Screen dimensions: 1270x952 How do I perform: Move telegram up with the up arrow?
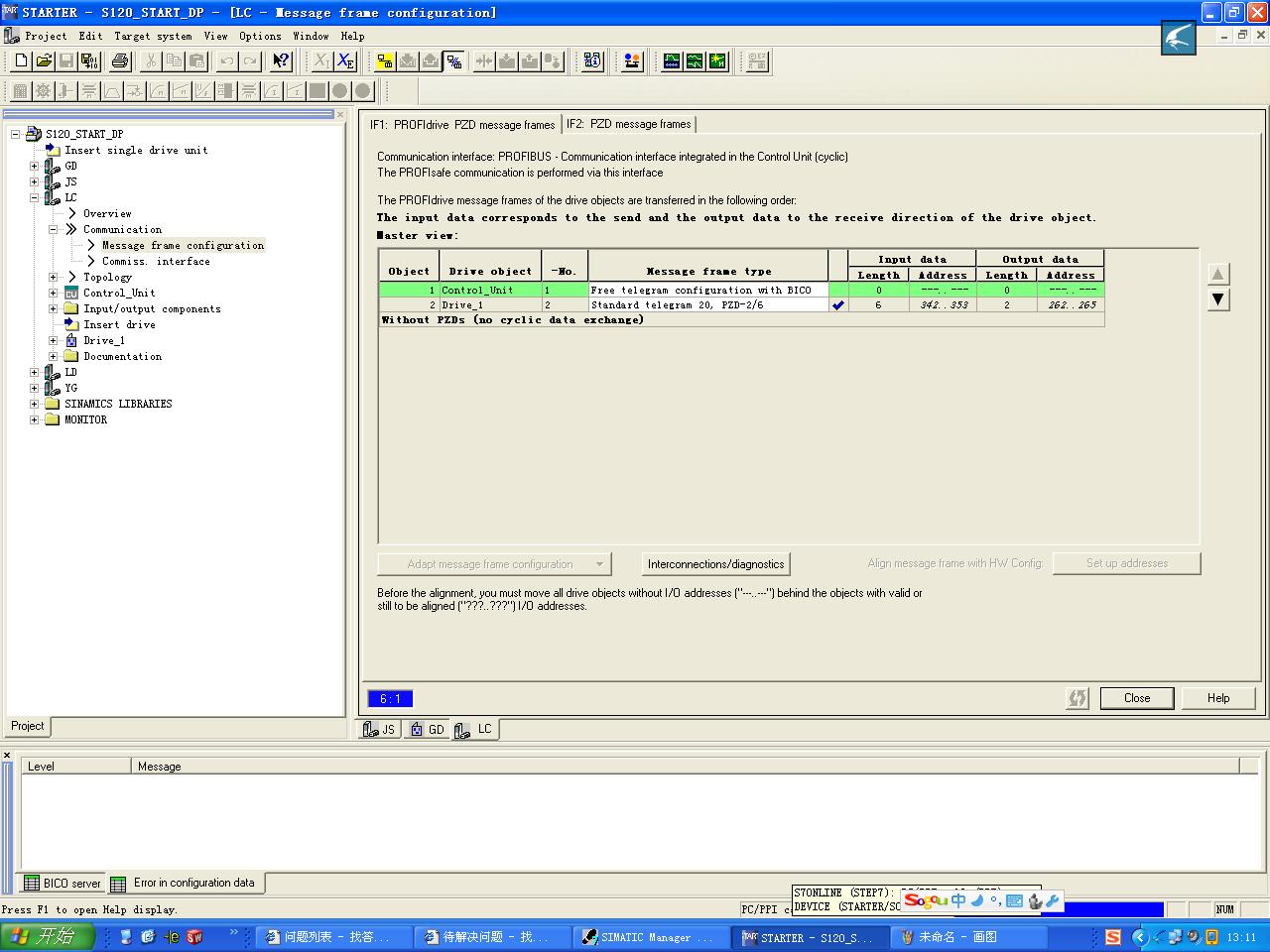tap(1218, 275)
